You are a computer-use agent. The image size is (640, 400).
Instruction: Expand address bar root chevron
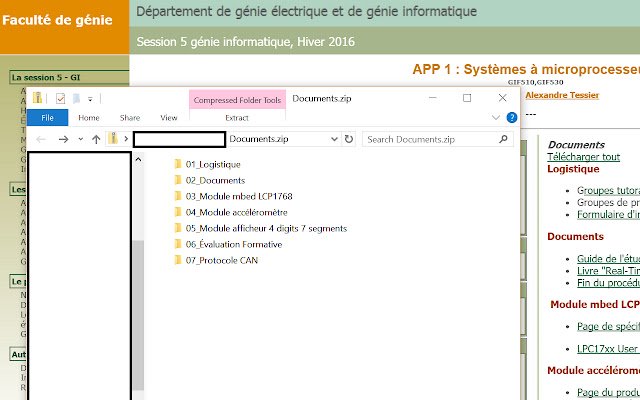(126, 139)
